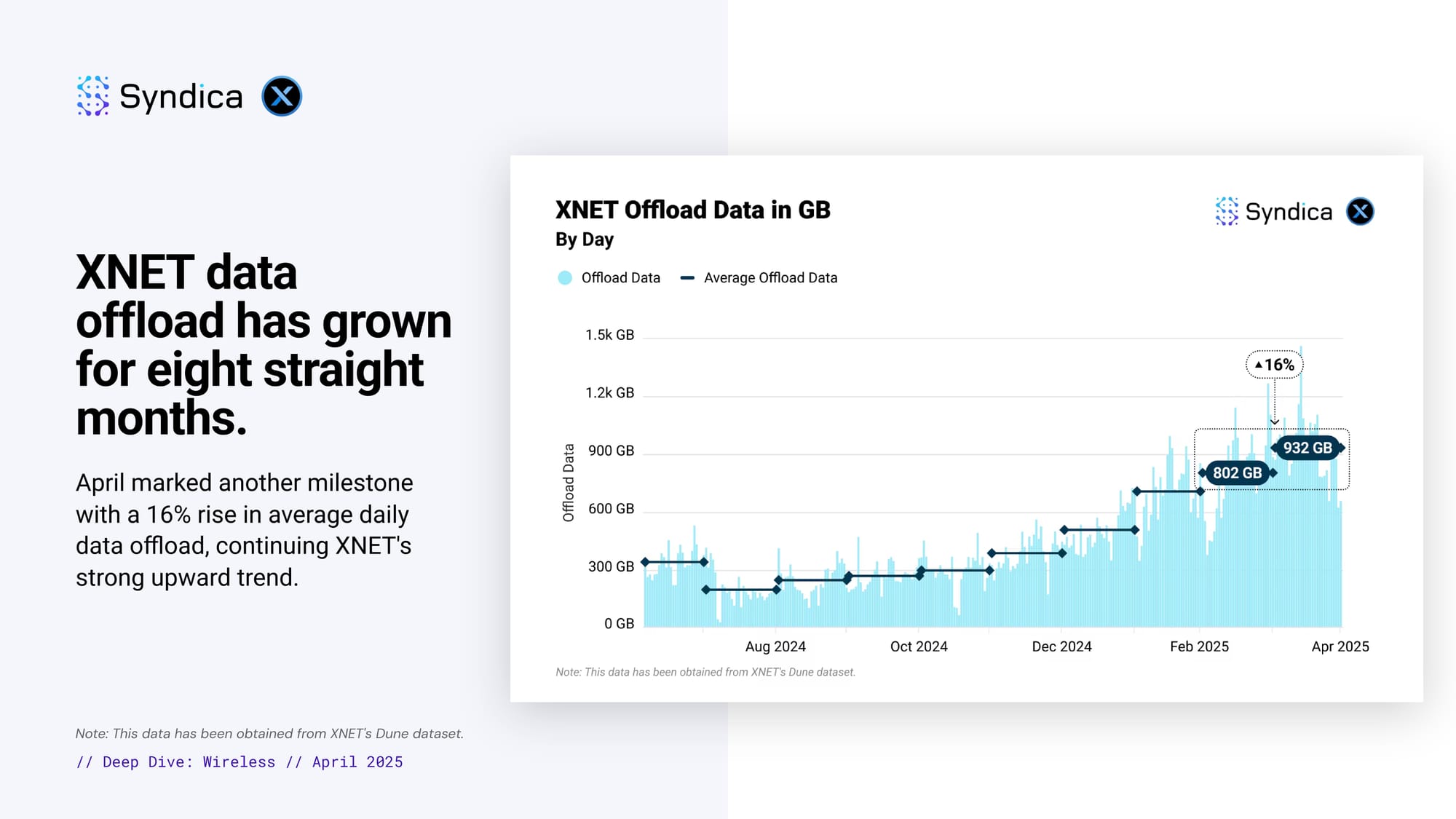Click the Offload Data legend text
1456x819 pixels.
click(x=620, y=278)
